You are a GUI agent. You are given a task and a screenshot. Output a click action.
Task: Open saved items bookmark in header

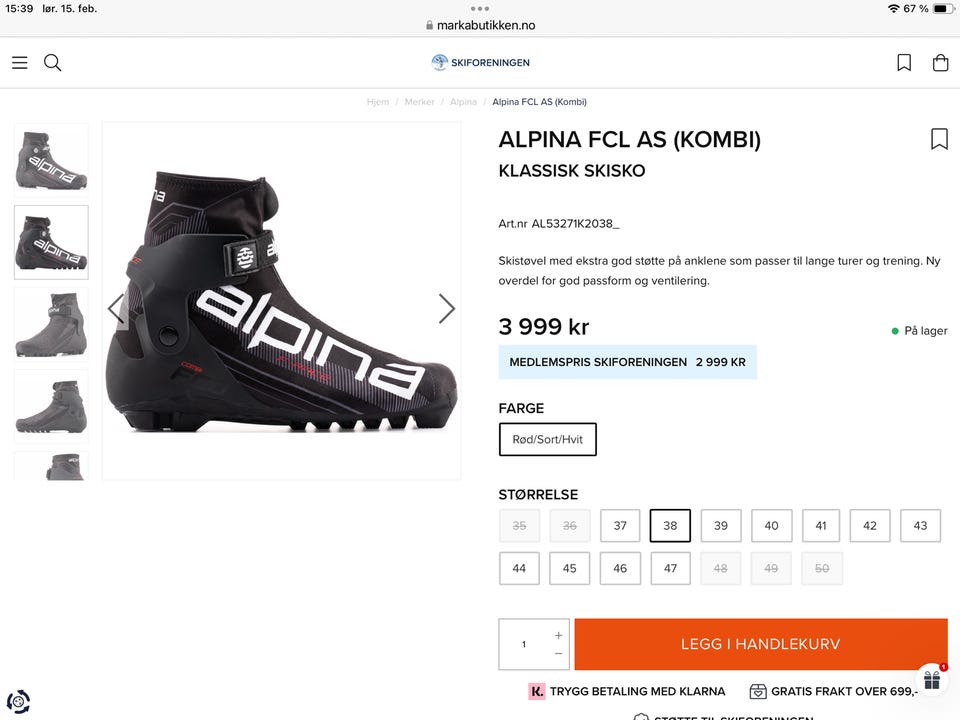pyautogui.click(x=904, y=63)
